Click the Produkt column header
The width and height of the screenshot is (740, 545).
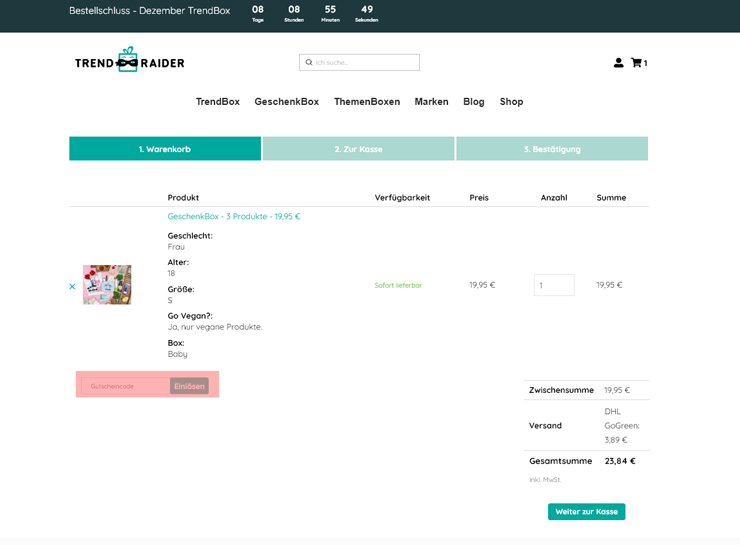point(183,198)
